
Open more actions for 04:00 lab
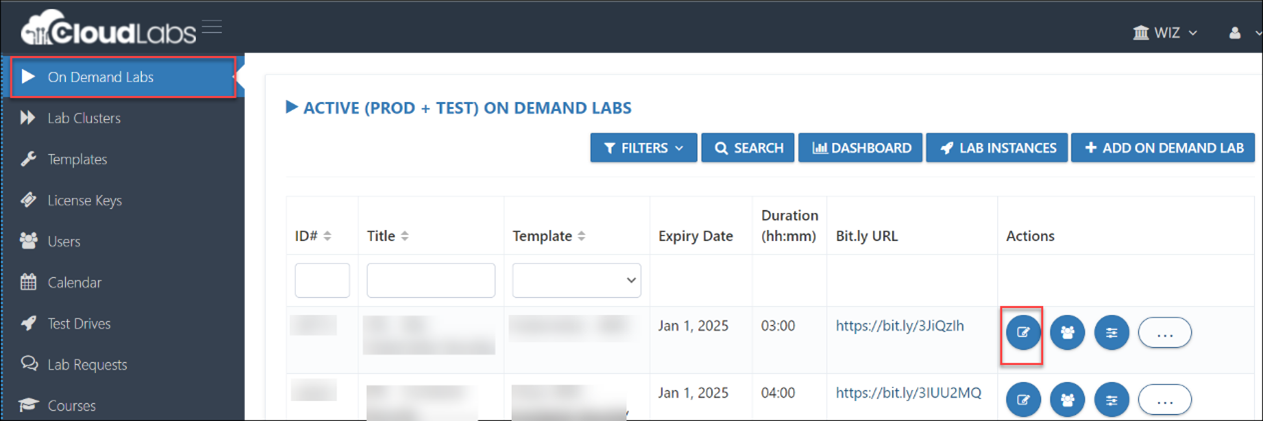[1165, 400]
